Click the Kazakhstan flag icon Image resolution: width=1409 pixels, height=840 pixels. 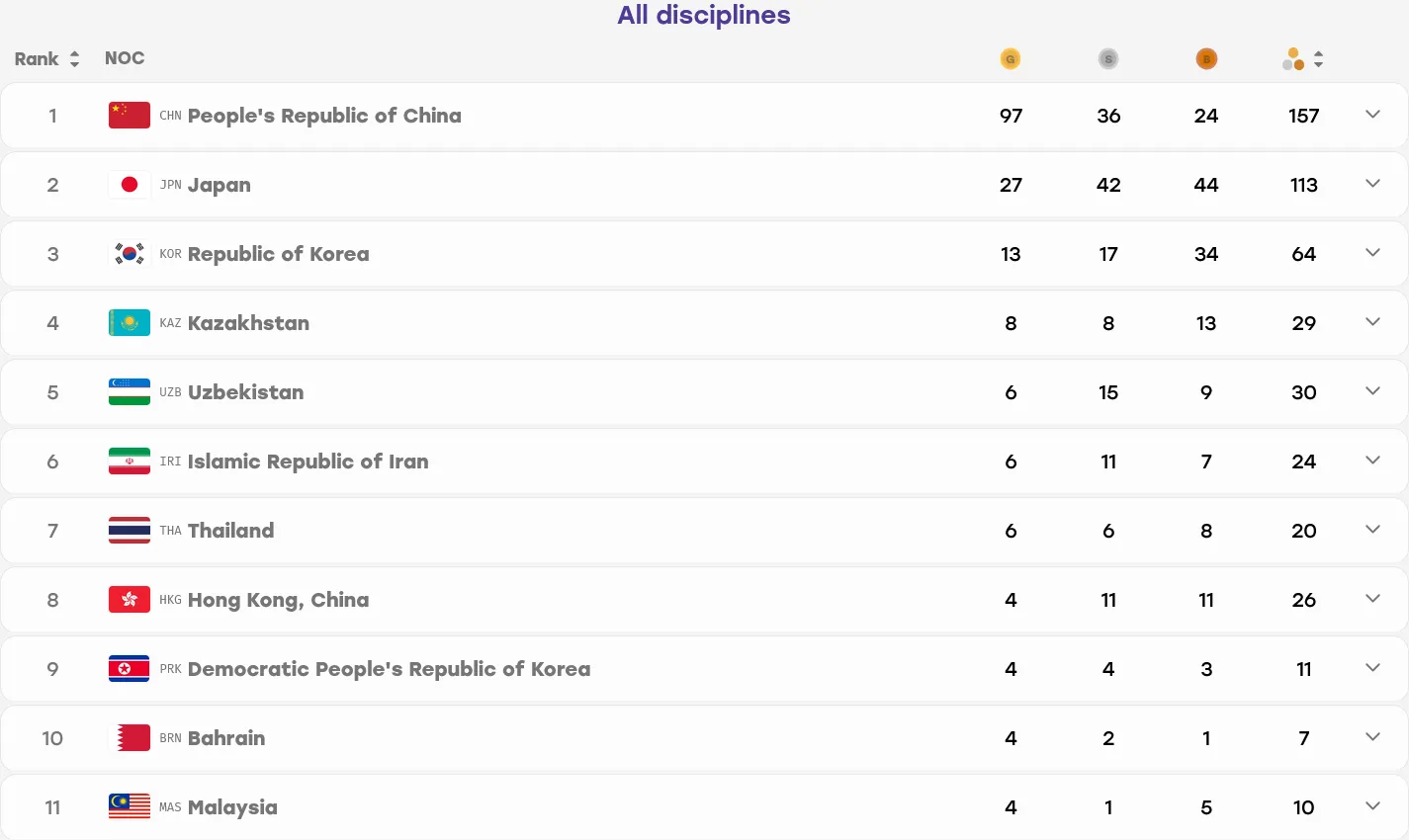[130, 323]
